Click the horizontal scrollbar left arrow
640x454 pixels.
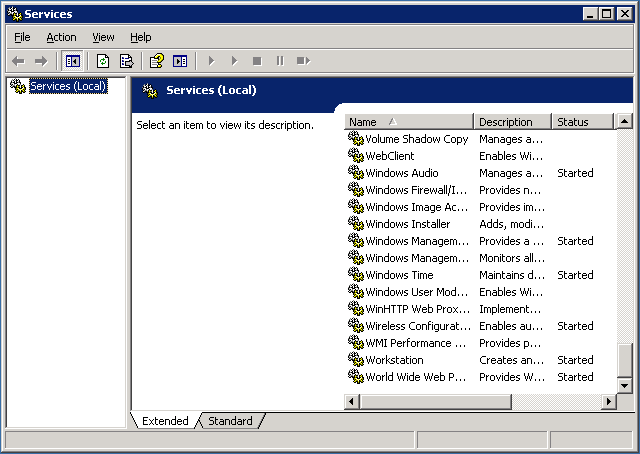[352, 402]
